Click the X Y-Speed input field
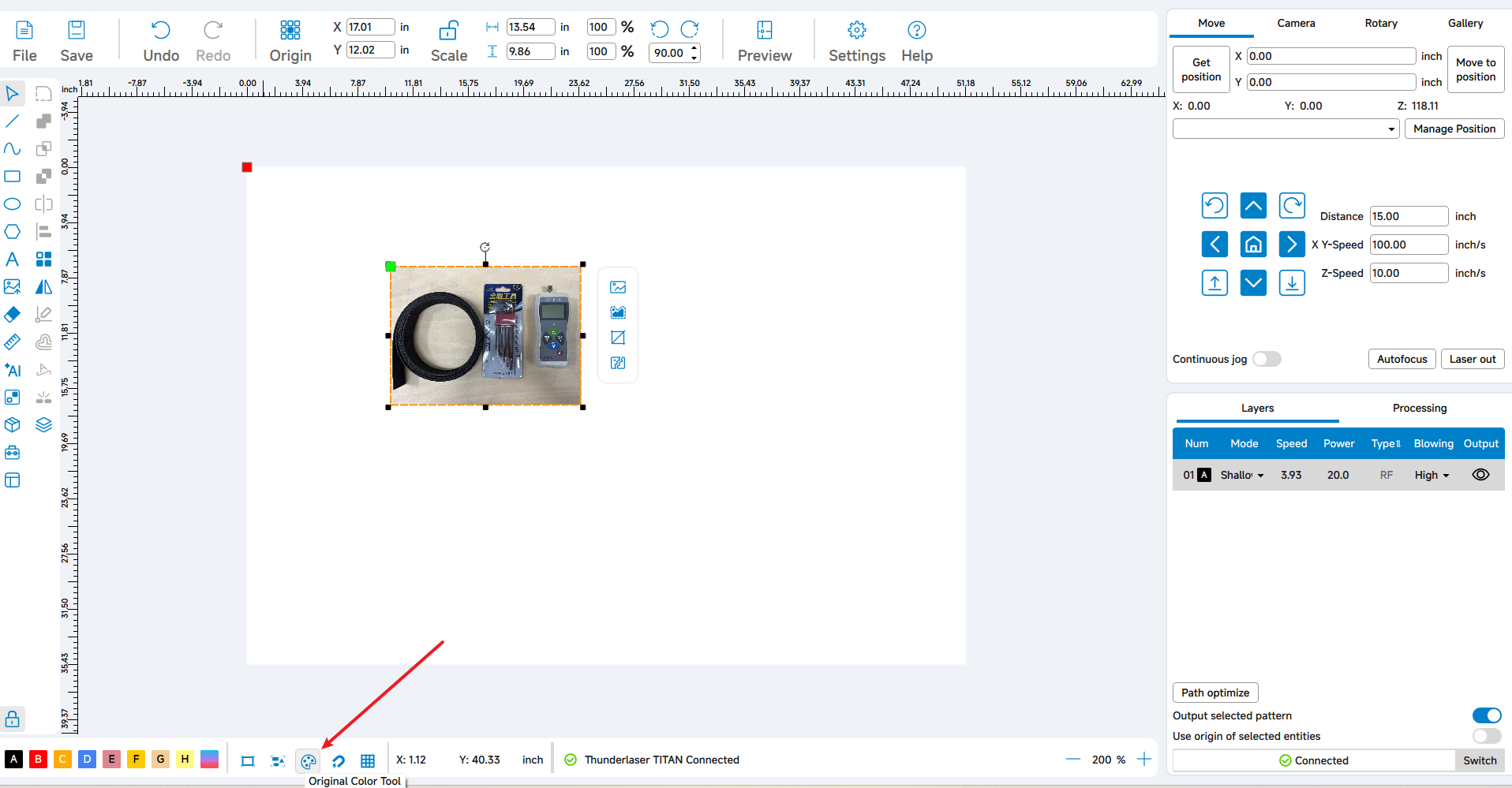 [x=1409, y=245]
